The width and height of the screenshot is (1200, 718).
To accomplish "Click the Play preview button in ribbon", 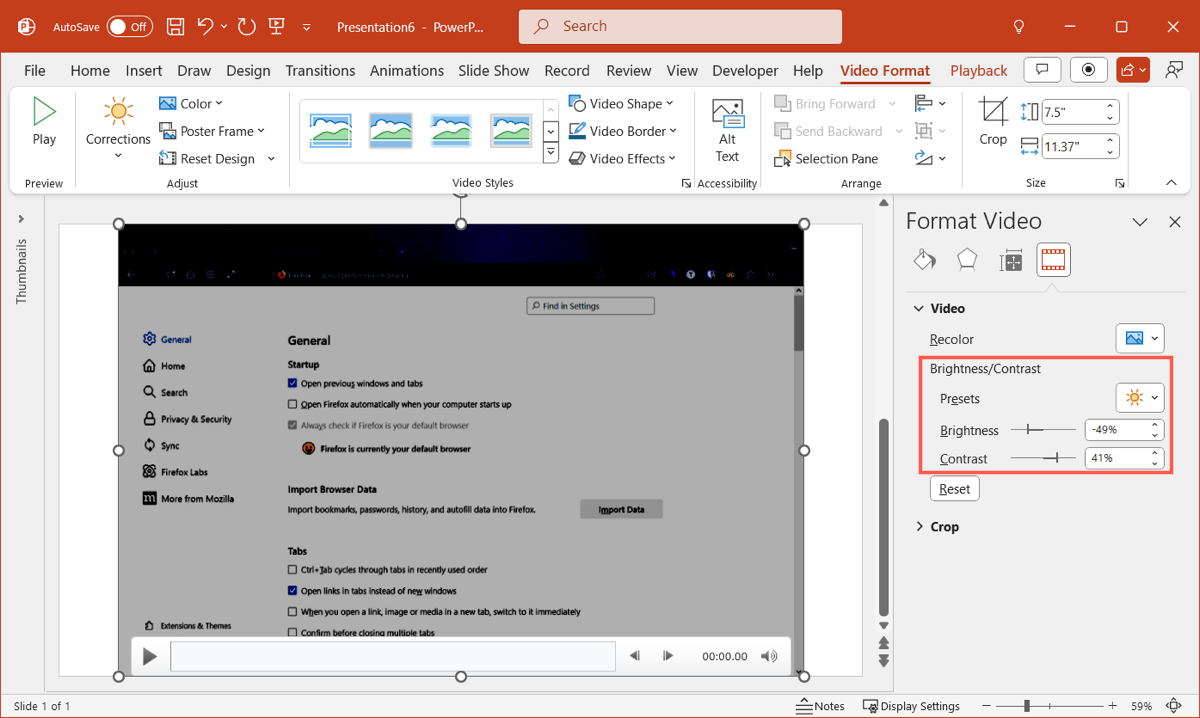I will click(44, 122).
